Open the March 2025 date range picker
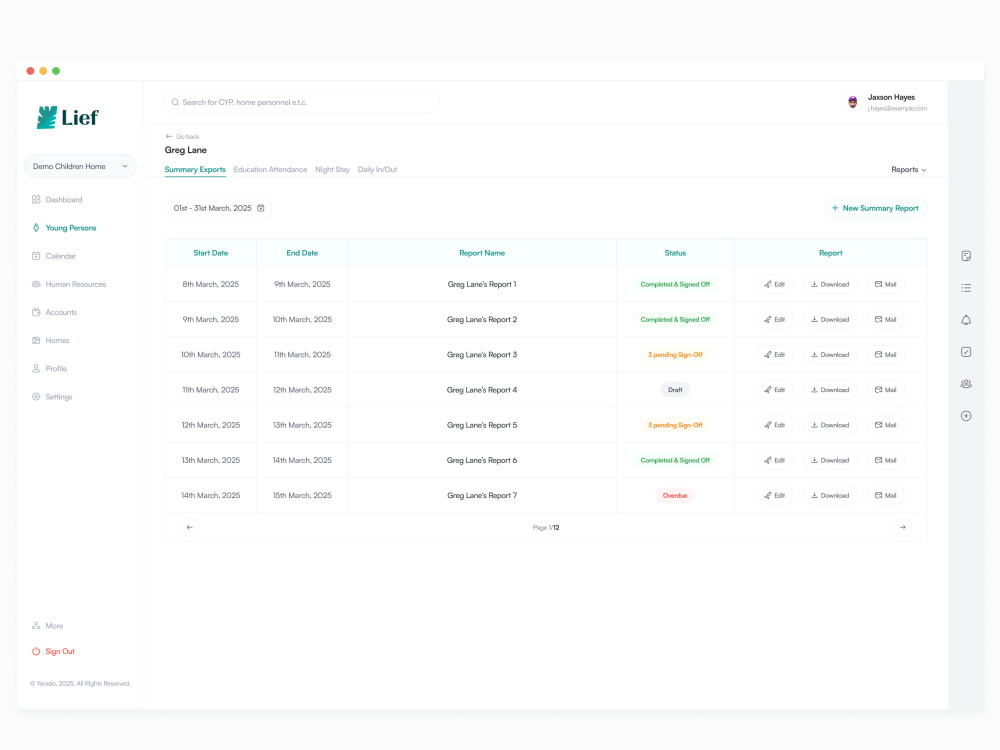Viewport: 1000px width, 750px height. [219, 208]
